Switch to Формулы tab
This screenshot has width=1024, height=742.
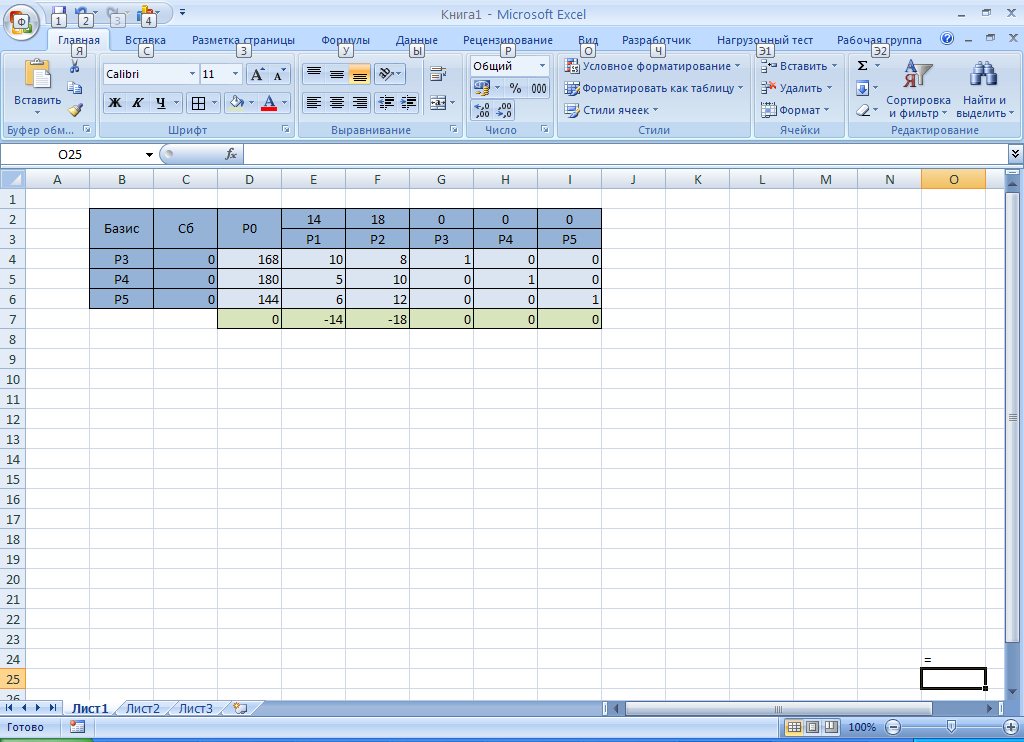345,40
